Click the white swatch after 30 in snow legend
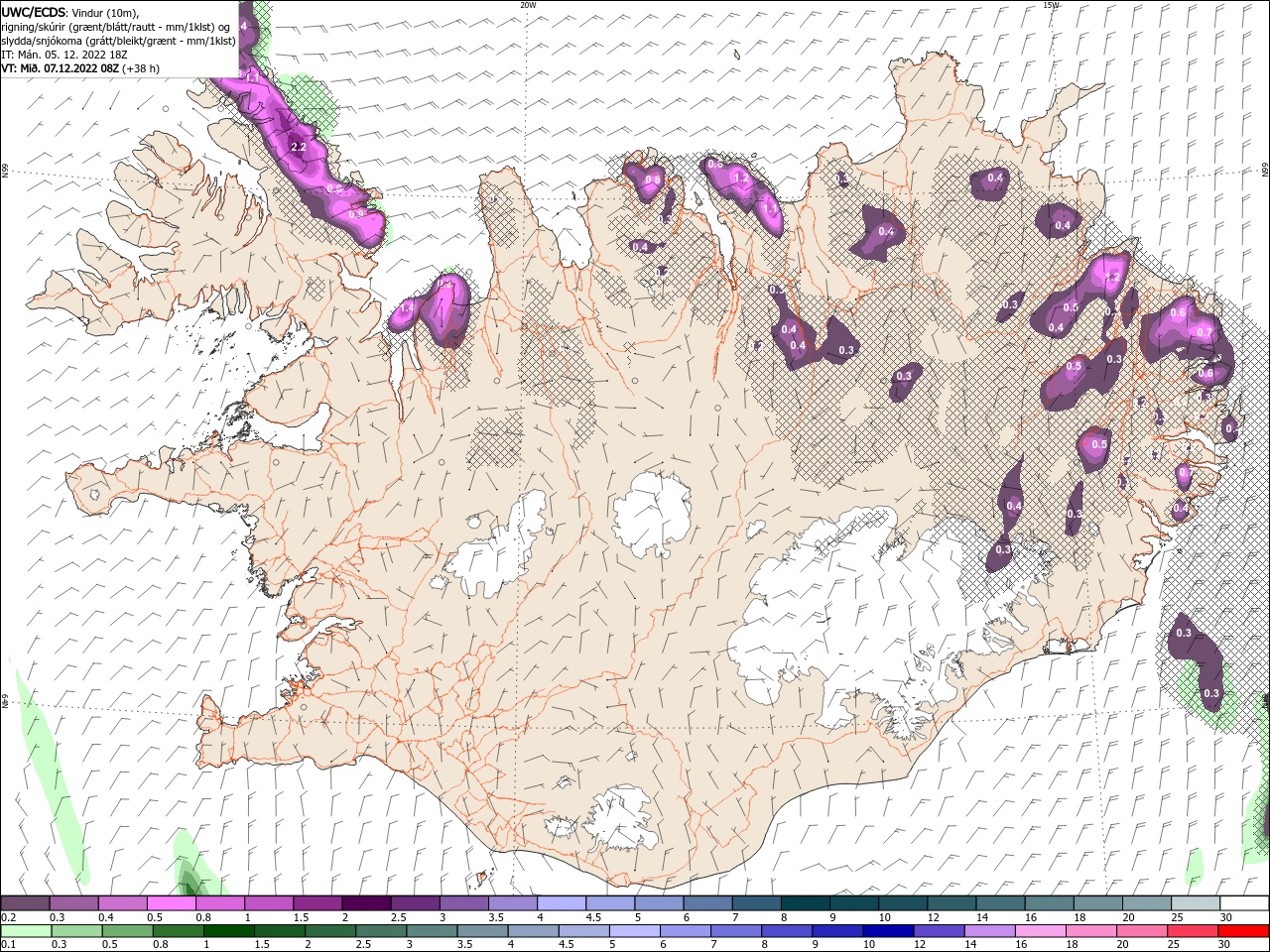1270x952 pixels. 1244,903
